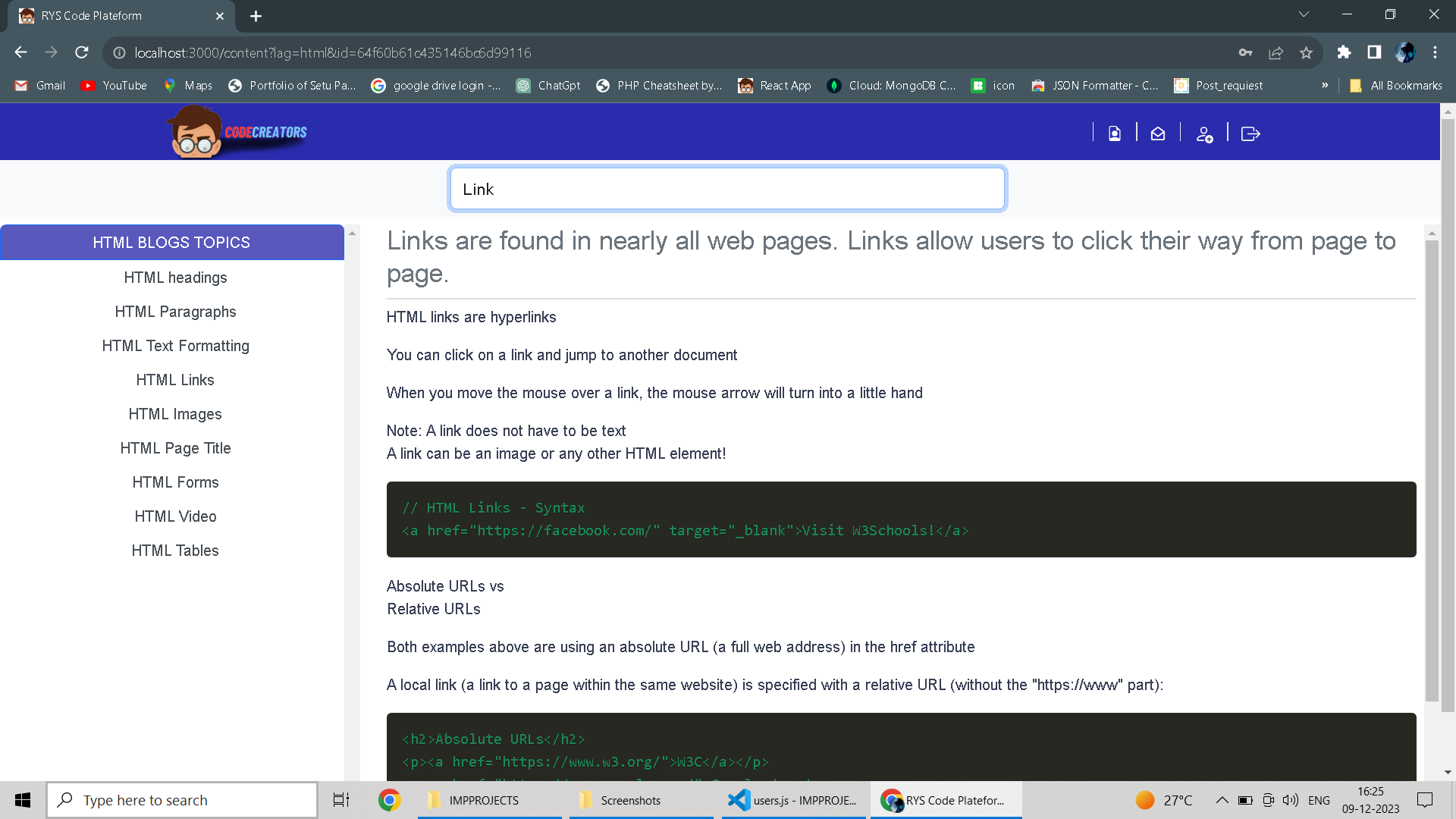Click the CodeCreators logo

point(237,132)
